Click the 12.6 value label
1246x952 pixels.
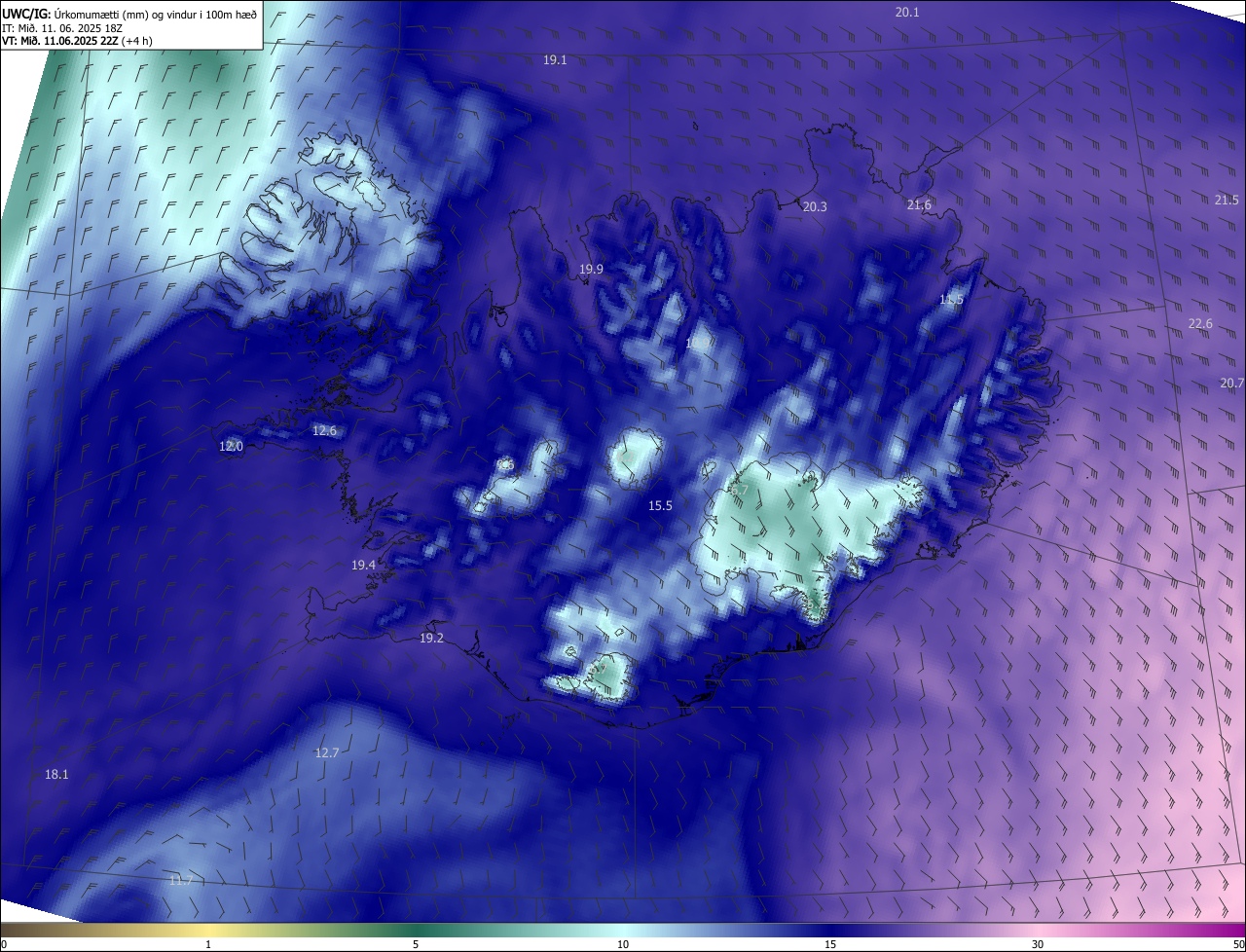tap(324, 430)
